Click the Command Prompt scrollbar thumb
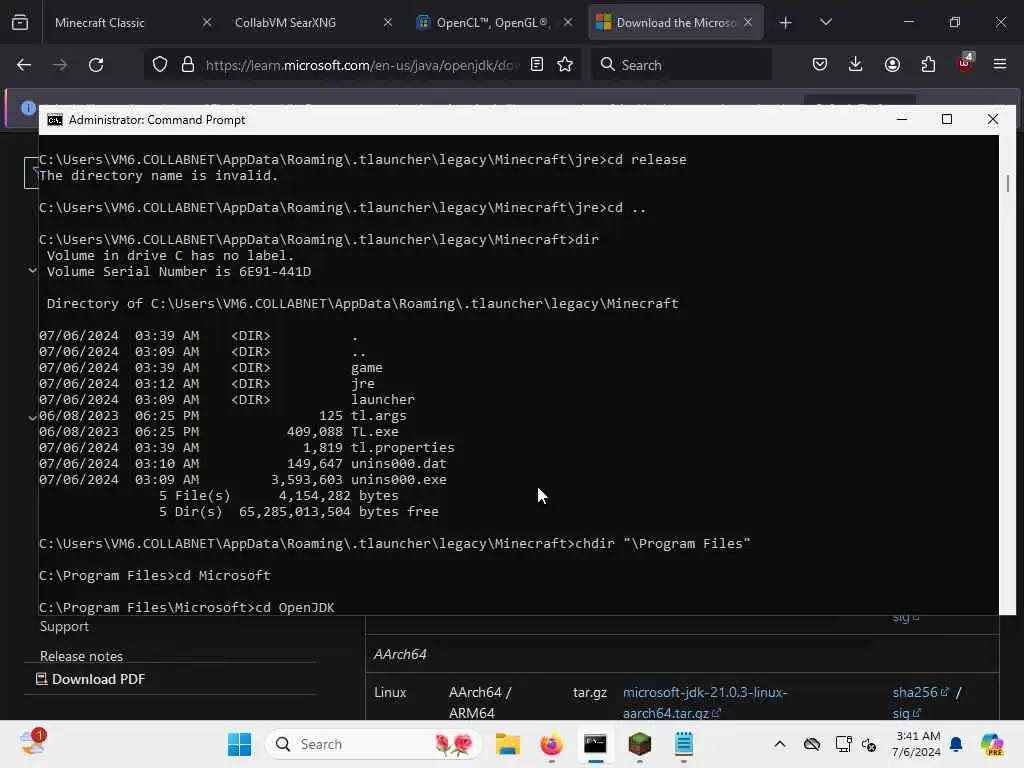Image resolution: width=1024 pixels, height=768 pixels. (1008, 184)
